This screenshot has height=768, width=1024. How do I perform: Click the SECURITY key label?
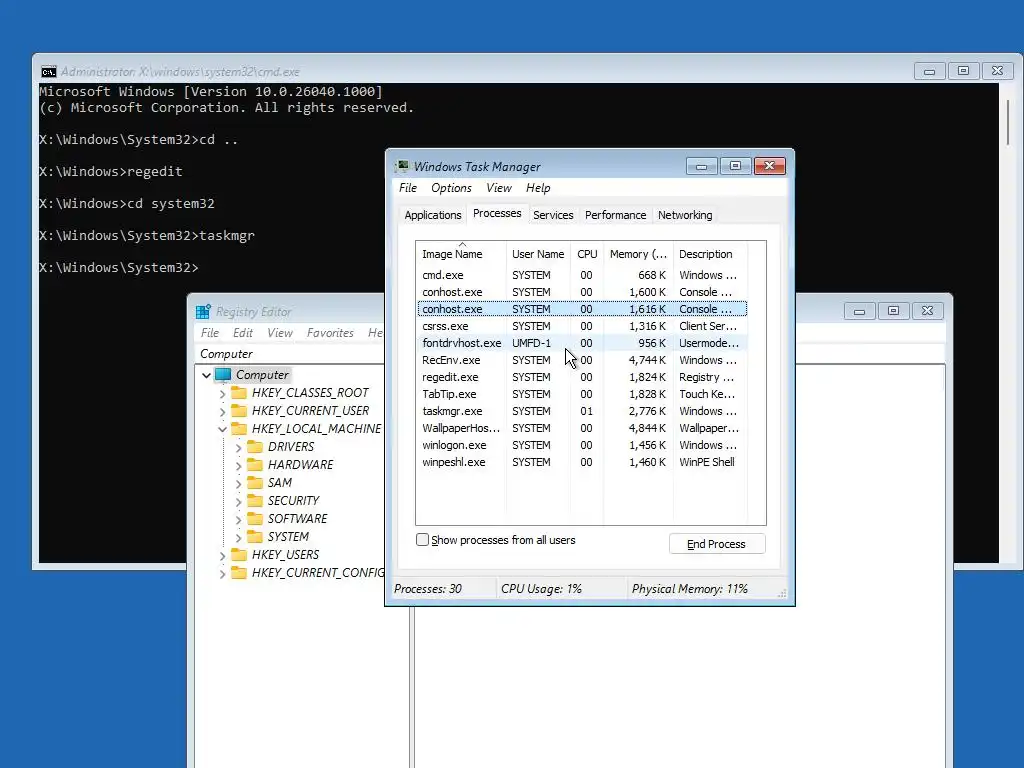pyautogui.click(x=293, y=500)
